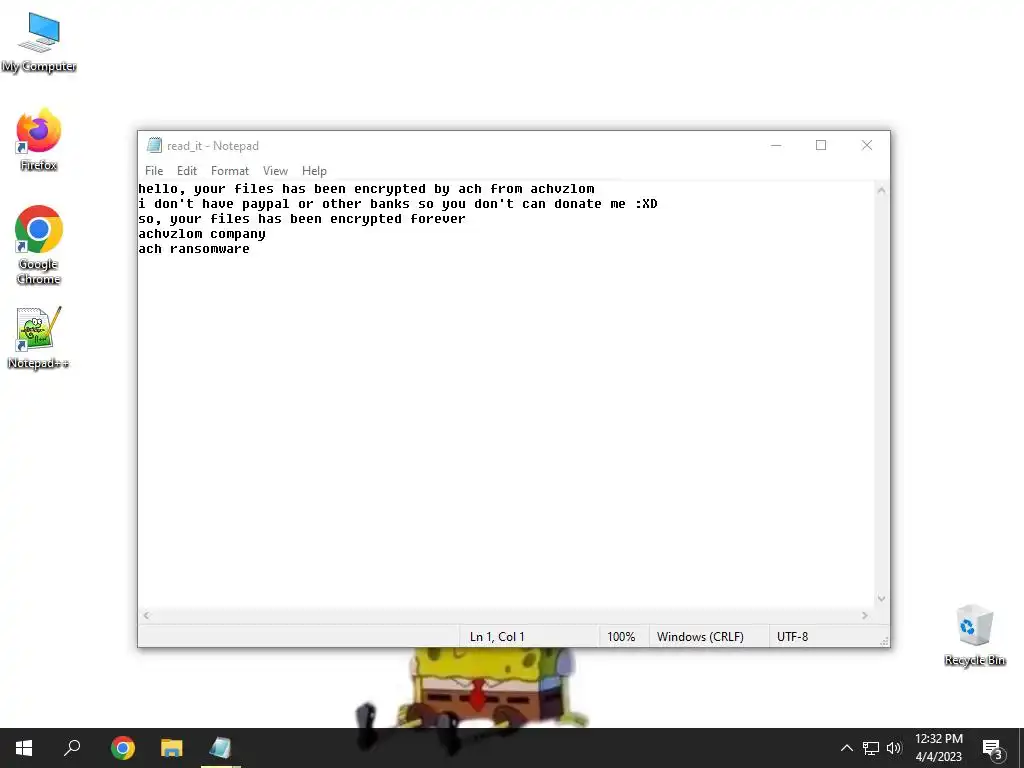Click the horizontal scrollbar right arrow
This screenshot has width=1024, height=768.
pyautogui.click(x=865, y=615)
